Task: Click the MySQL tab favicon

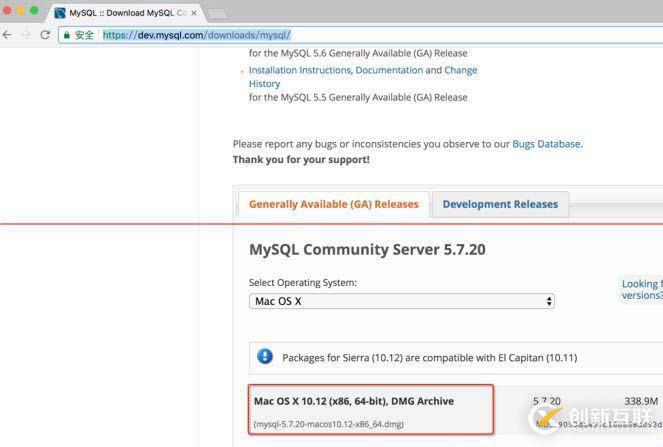Action: tap(60, 13)
